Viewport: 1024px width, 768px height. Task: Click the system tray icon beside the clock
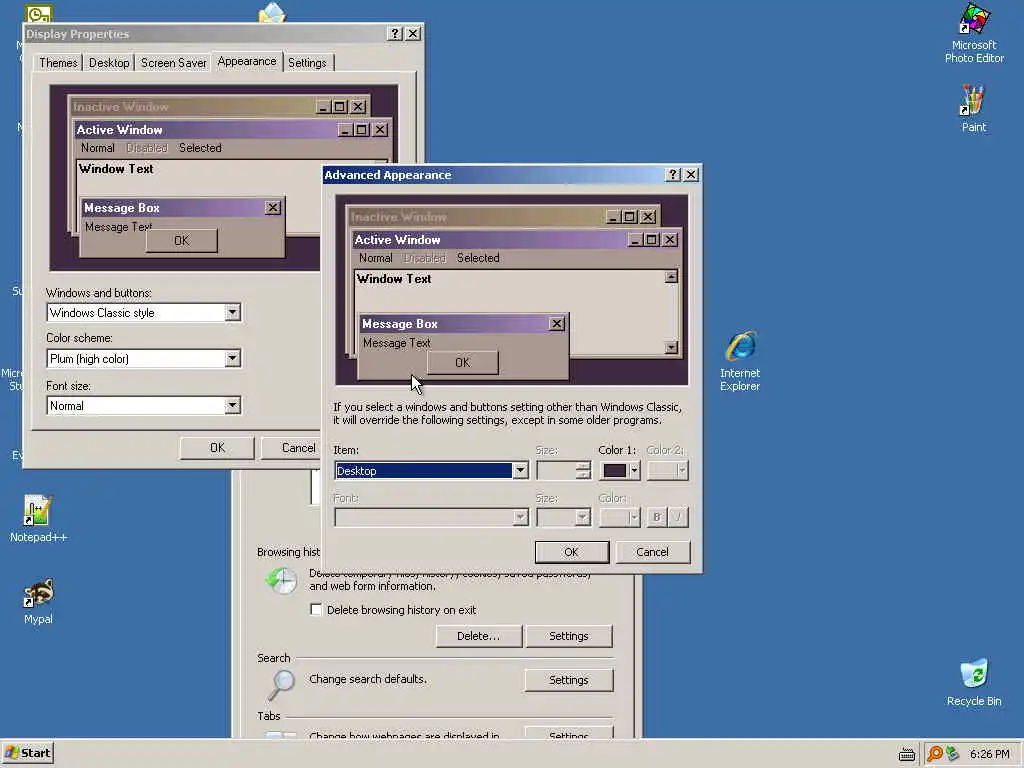click(x=952, y=754)
